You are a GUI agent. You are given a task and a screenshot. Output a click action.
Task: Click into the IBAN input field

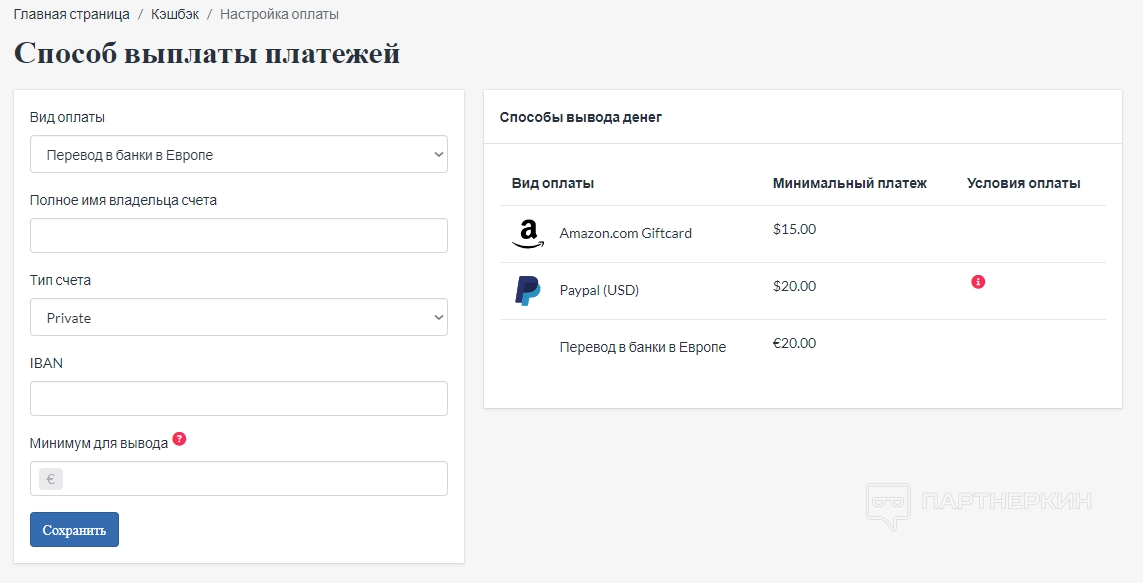coord(239,398)
